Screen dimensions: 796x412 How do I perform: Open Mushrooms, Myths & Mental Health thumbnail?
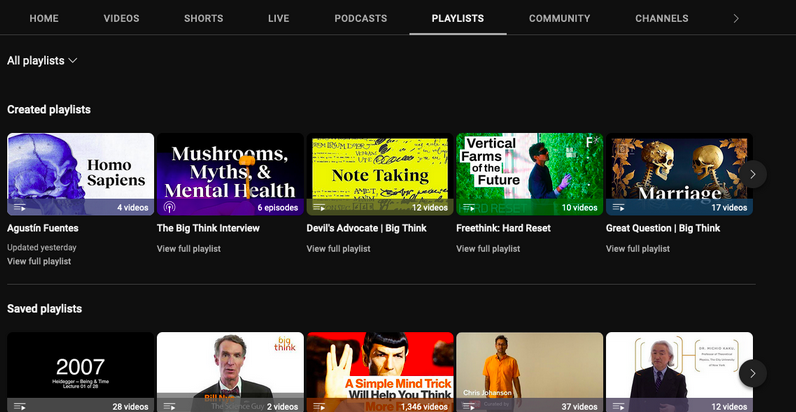tap(230, 174)
